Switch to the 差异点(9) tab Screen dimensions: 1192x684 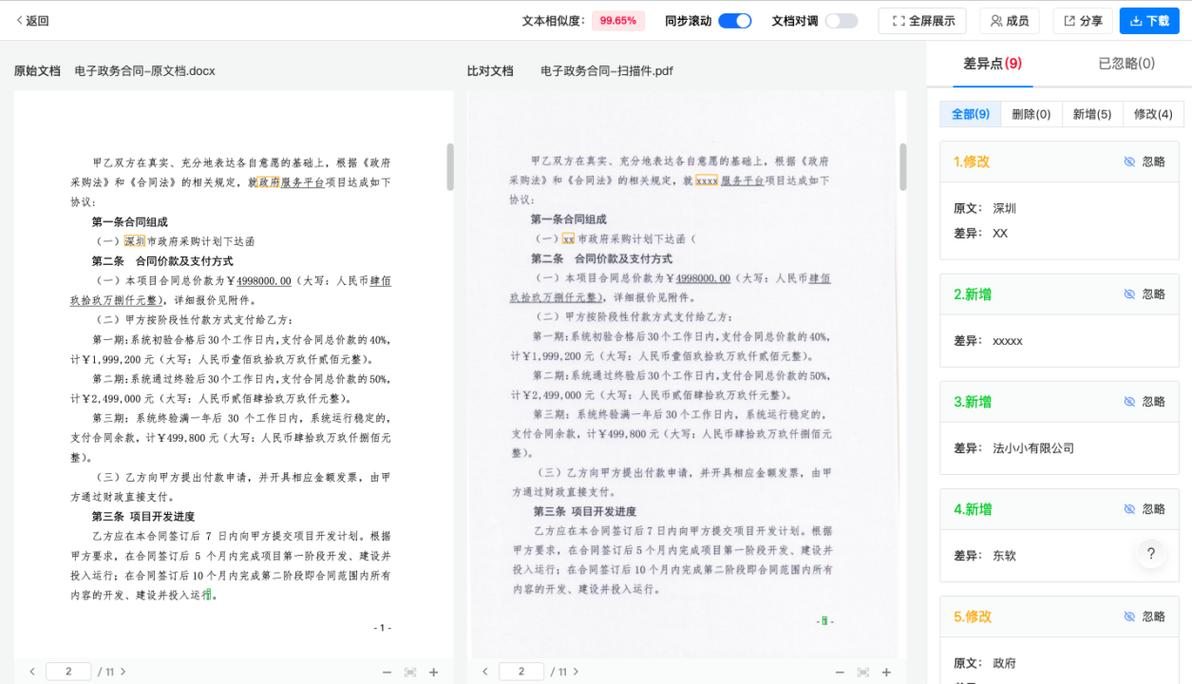click(x=992, y=64)
